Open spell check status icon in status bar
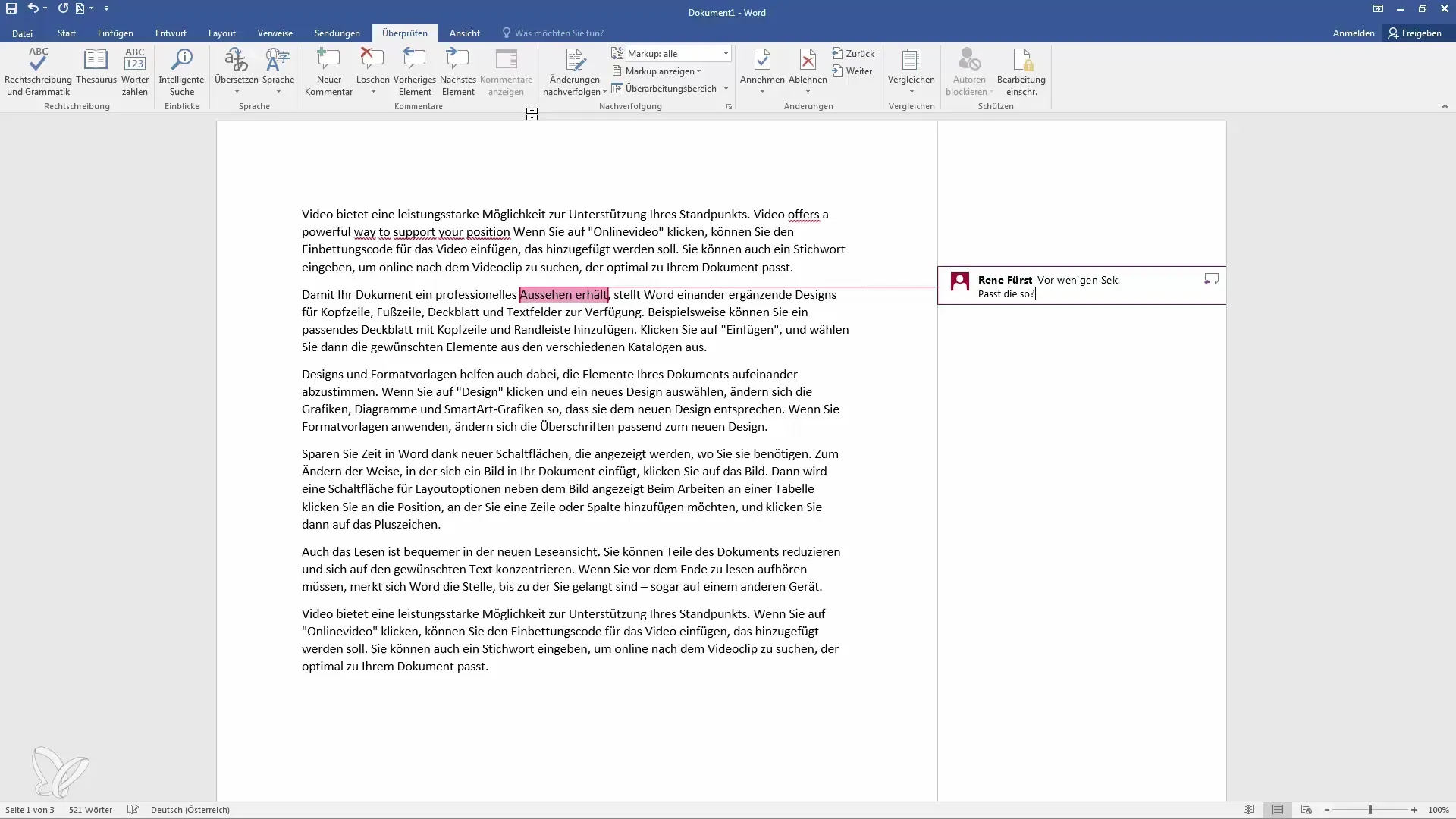 coord(133,810)
